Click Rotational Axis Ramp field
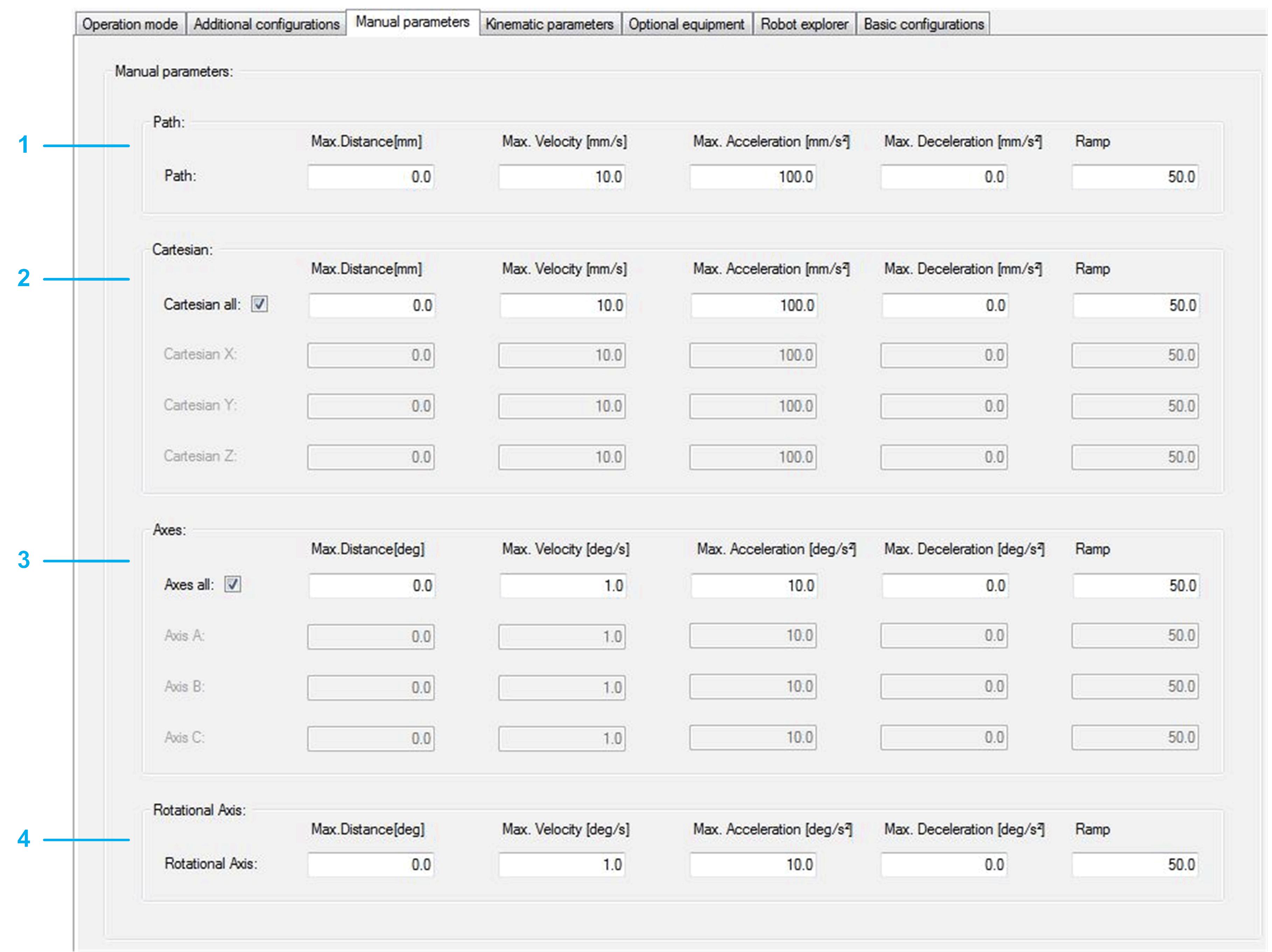The image size is (1272, 952). coord(1134,864)
